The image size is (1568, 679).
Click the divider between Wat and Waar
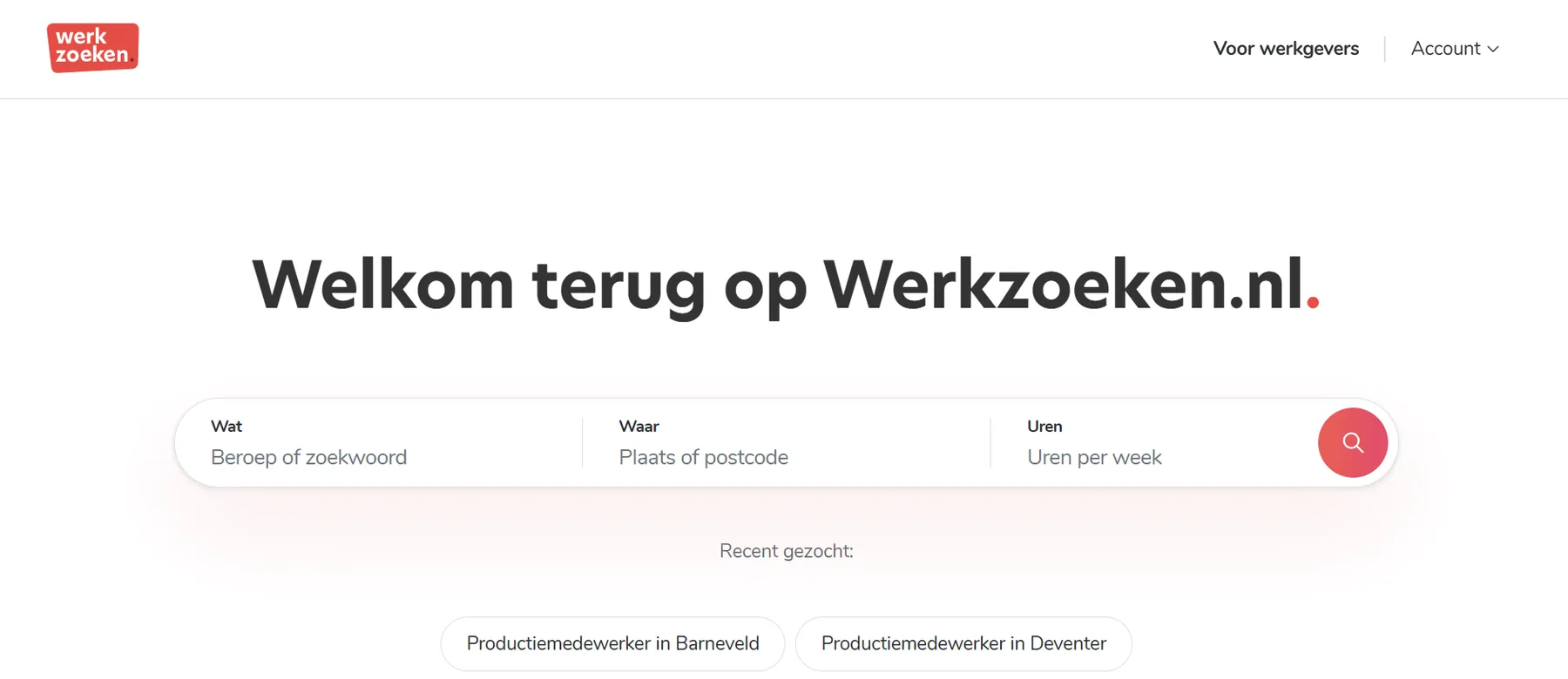583,442
